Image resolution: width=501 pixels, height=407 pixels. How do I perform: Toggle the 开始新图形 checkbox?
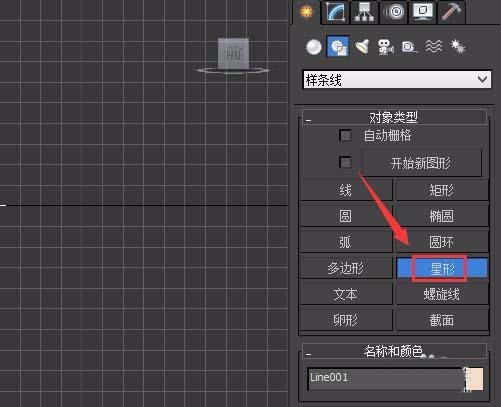coord(345,162)
